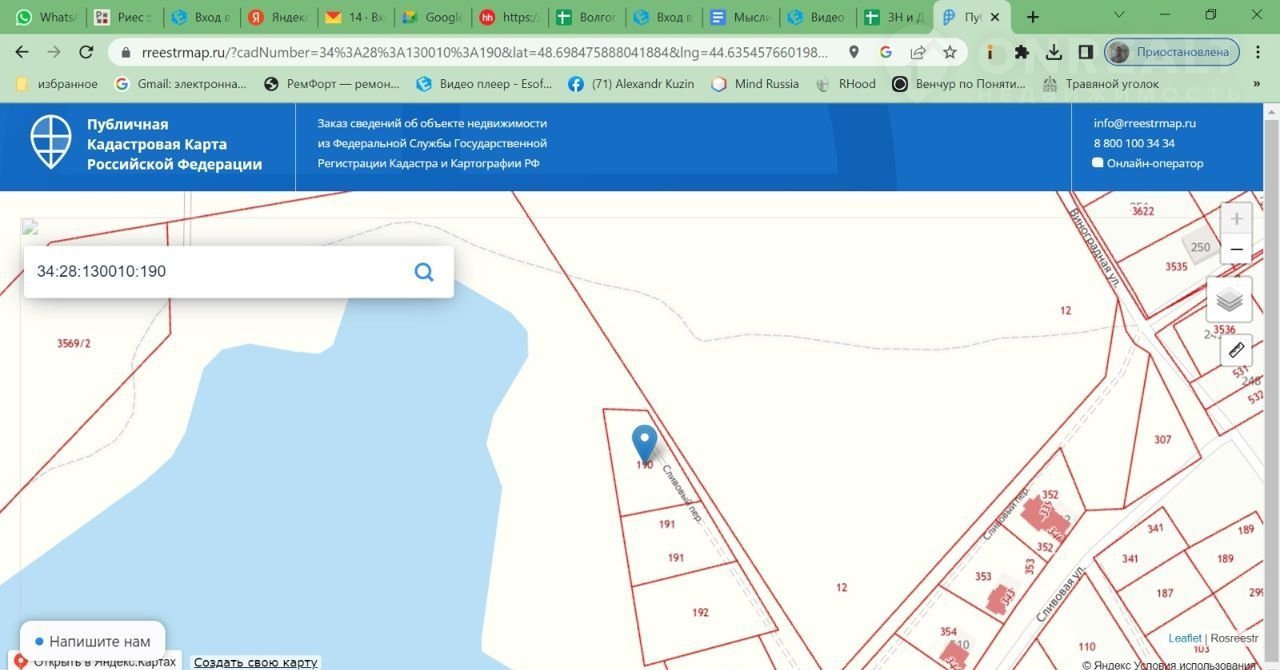Switch to the WhatsApp tab
Image resolution: width=1280 pixels, height=670 pixels.
tap(45, 17)
